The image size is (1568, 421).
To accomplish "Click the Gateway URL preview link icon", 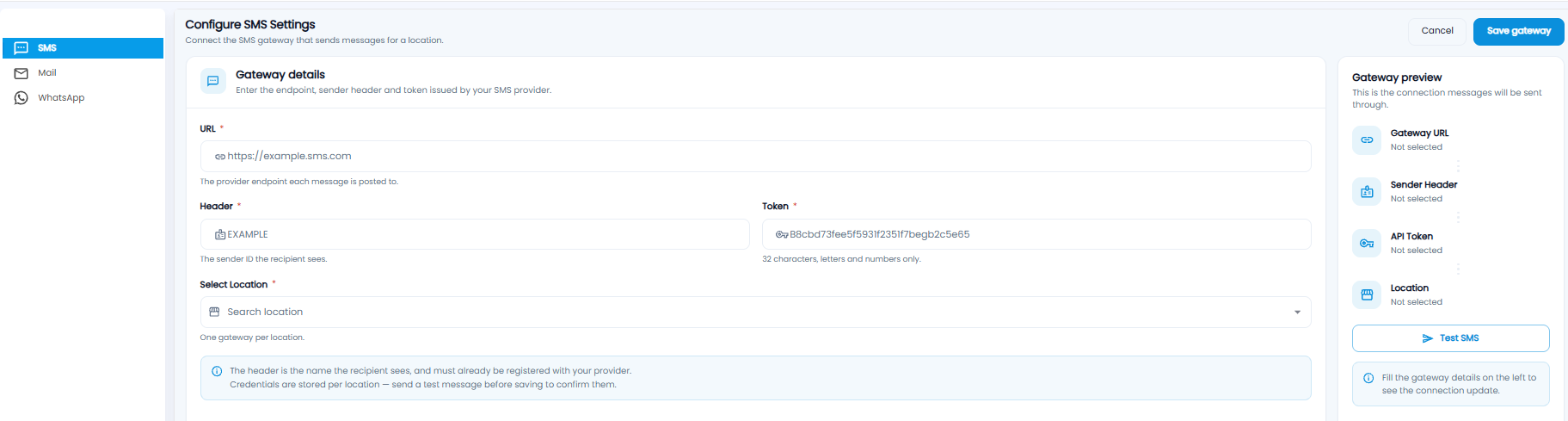I will pyautogui.click(x=1367, y=140).
